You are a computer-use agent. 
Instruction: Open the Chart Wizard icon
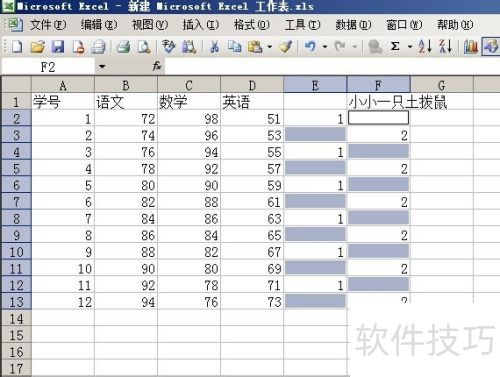tap(471, 47)
